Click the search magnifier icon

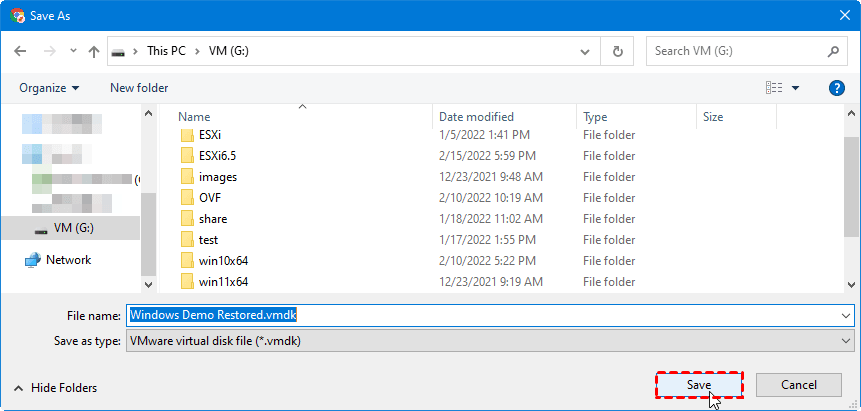click(x=833, y=51)
